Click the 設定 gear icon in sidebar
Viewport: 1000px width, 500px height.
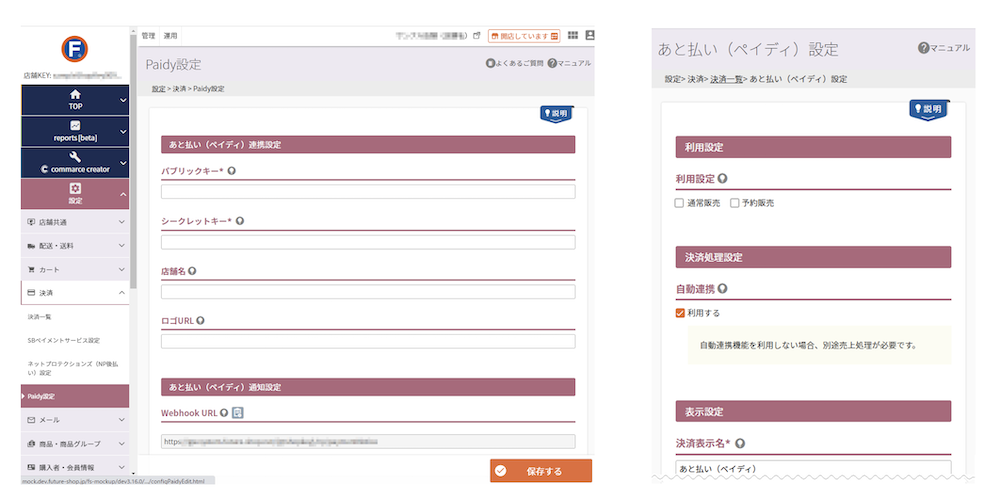75,188
